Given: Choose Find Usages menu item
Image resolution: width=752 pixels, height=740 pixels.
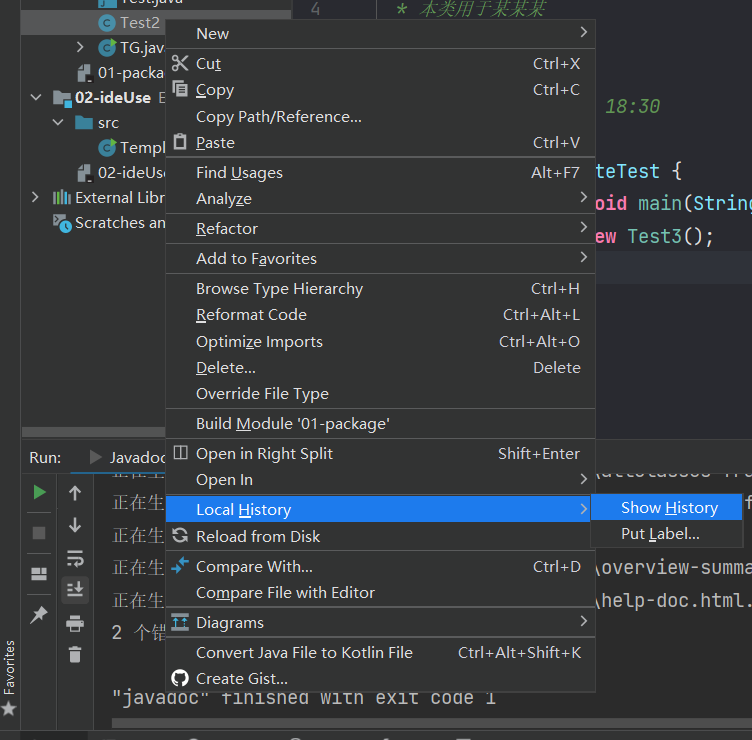Looking at the screenshot, I should 380,172.
